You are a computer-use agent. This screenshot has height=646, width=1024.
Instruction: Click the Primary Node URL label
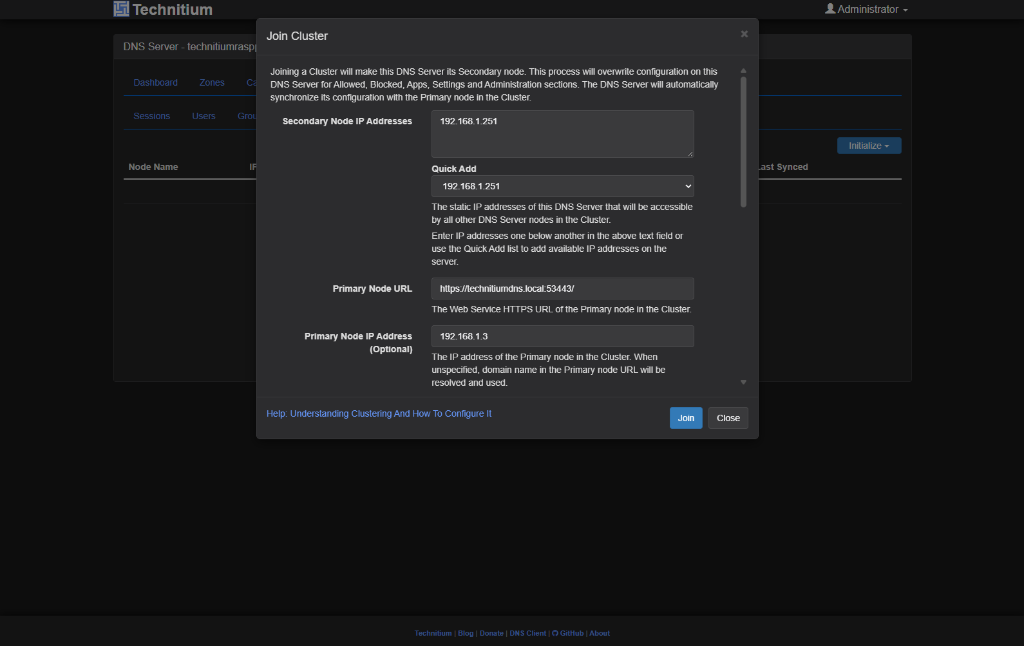coord(372,289)
